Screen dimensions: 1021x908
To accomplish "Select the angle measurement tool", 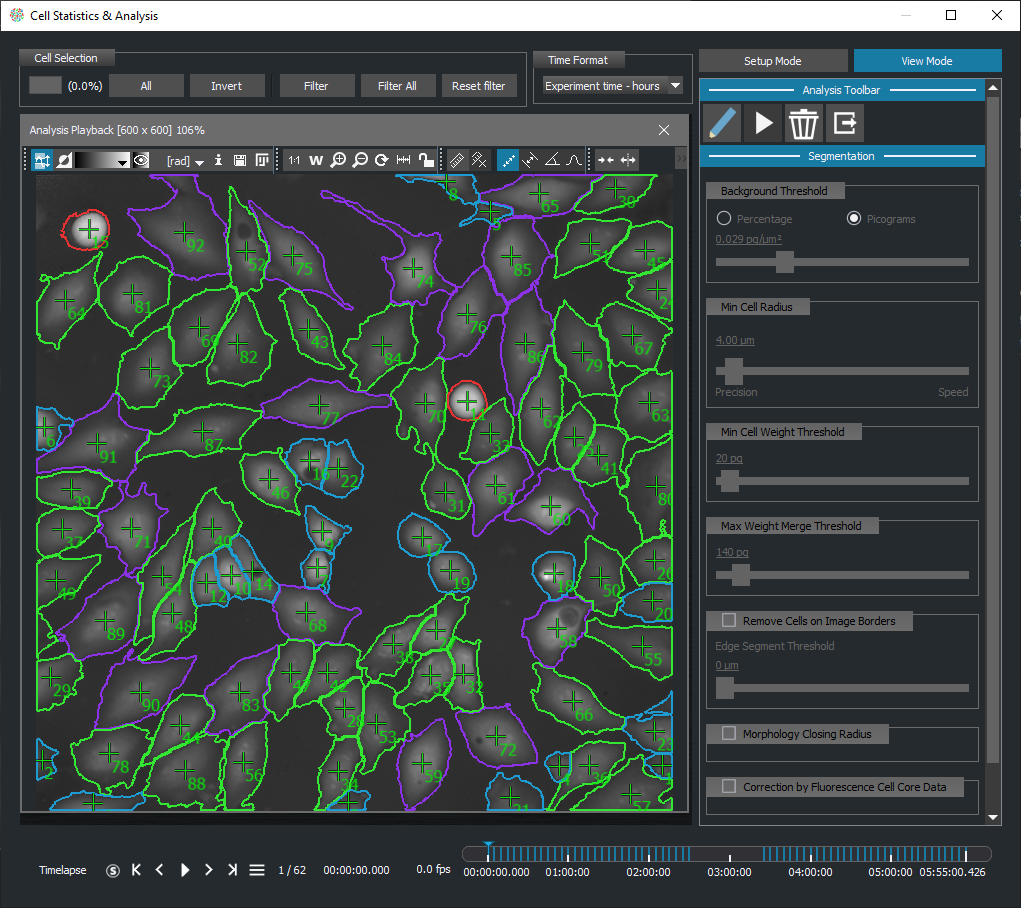I will tap(552, 160).
